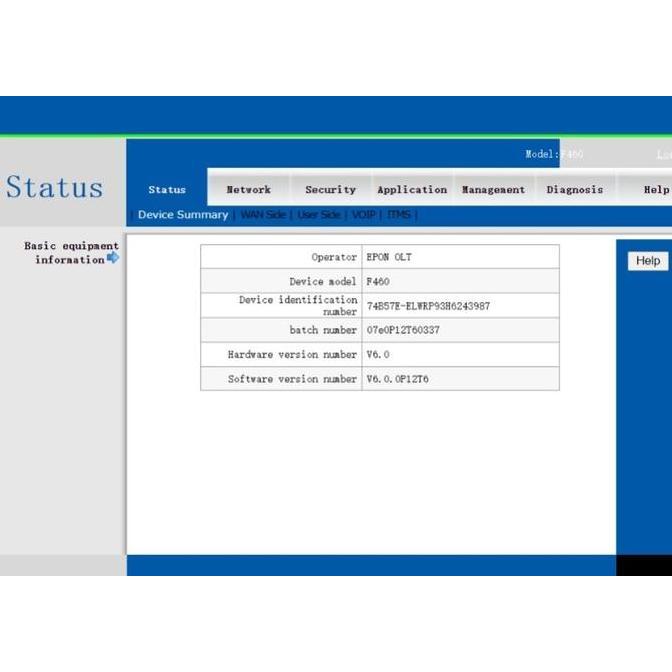Click the software version number value

pyautogui.click(x=397, y=379)
